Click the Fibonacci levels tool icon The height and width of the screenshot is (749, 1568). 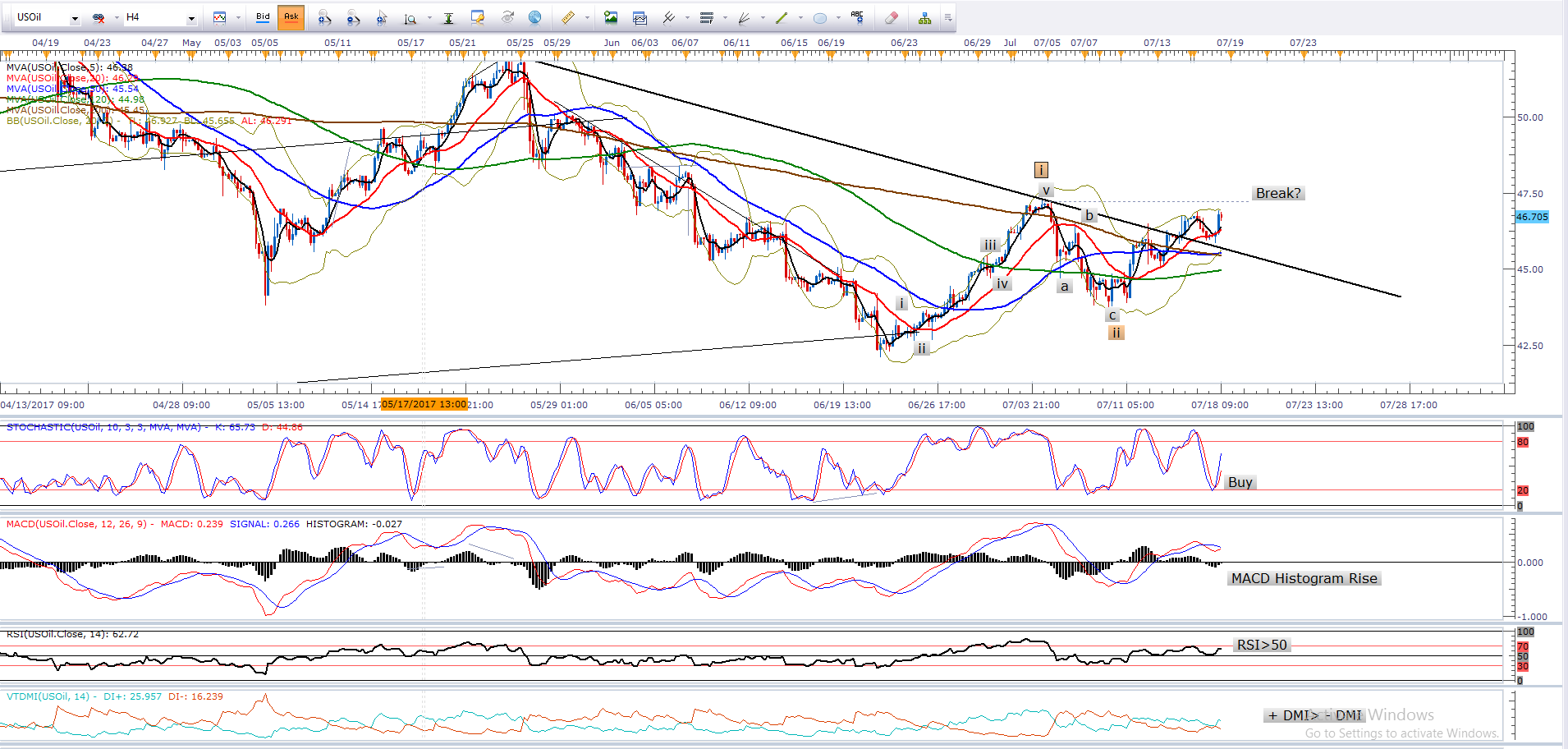[707, 17]
